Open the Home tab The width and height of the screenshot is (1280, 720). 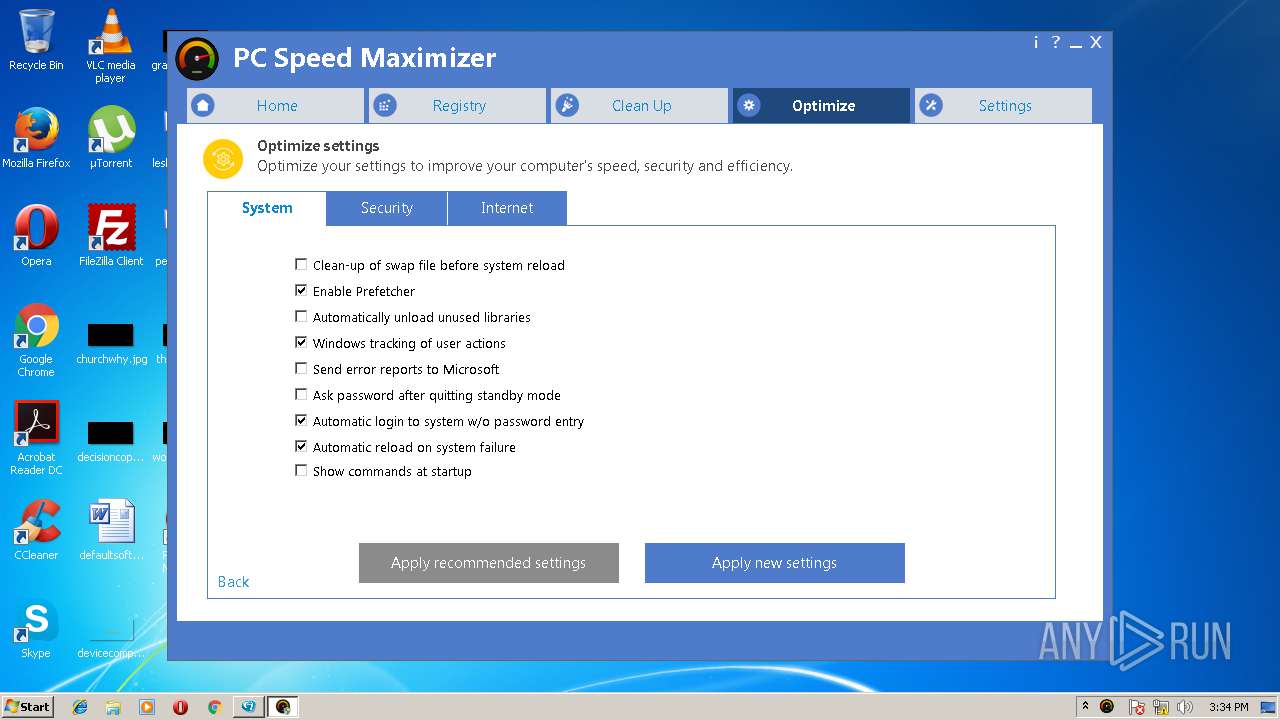click(x=275, y=106)
